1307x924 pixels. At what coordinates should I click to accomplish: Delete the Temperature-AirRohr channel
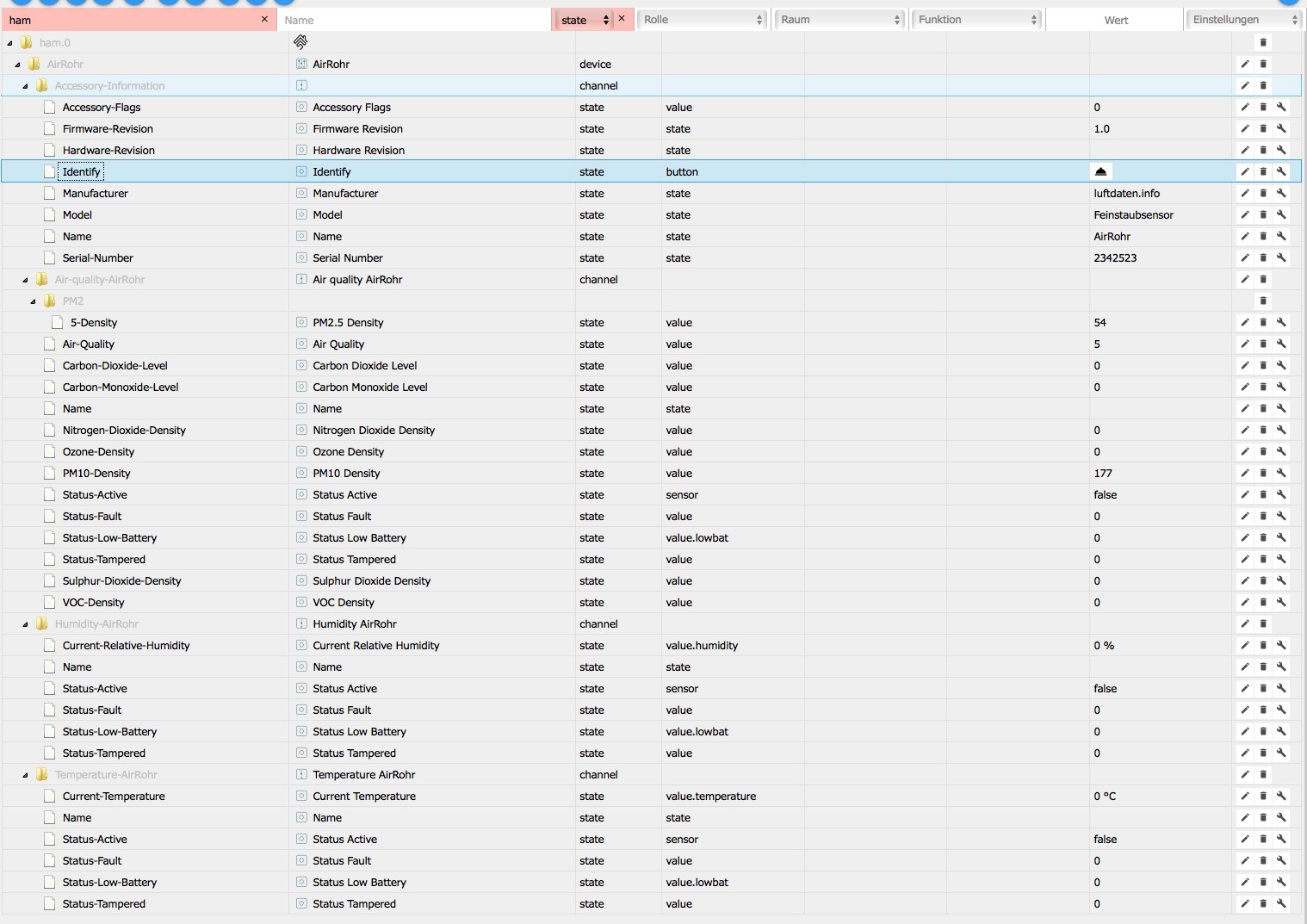point(1263,774)
